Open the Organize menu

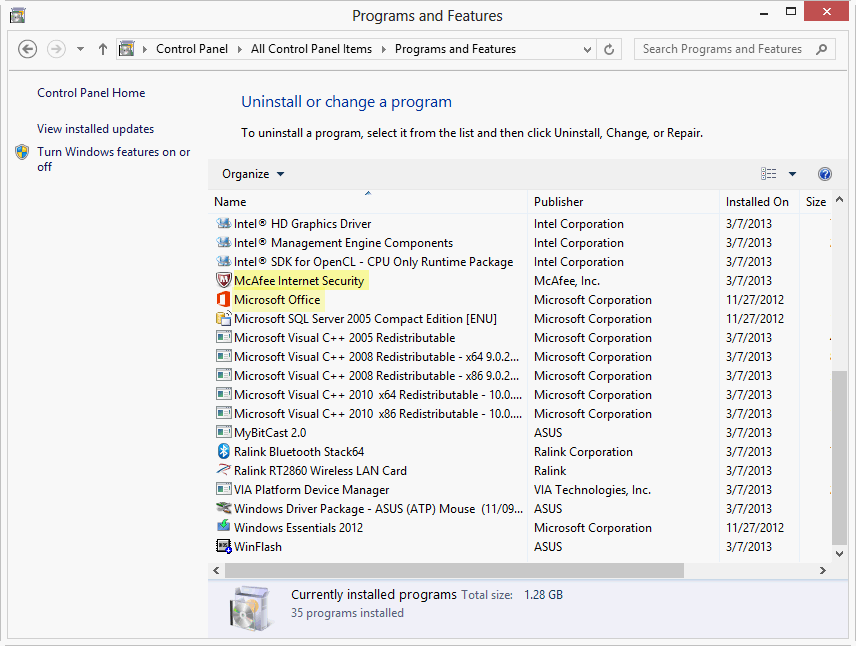click(253, 174)
